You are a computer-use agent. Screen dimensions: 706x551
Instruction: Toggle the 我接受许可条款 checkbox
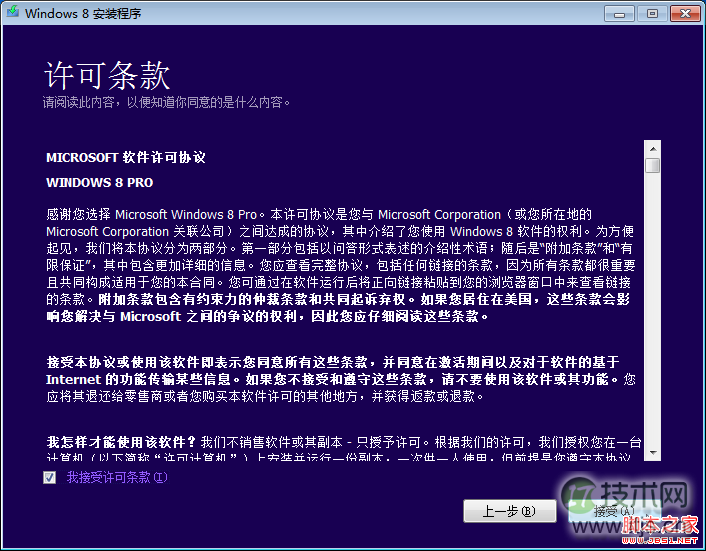click(50, 477)
